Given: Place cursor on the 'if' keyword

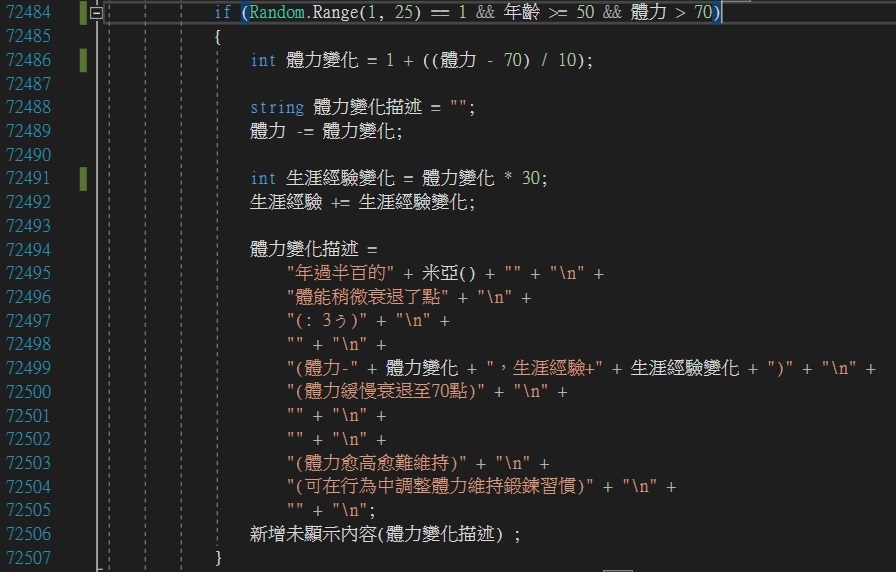Looking at the screenshot, I should 222,14.
